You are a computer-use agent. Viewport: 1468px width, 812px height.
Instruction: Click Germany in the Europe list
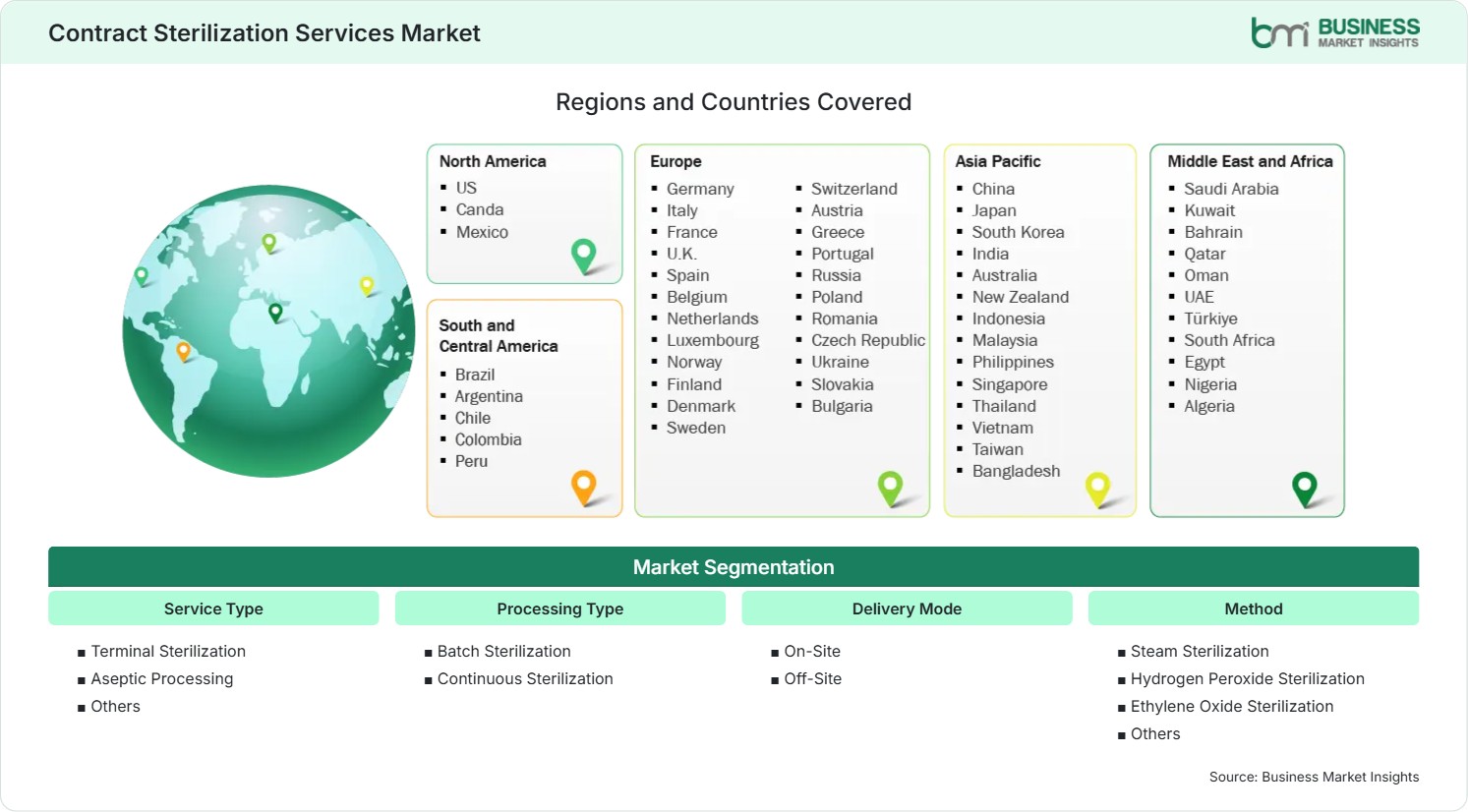tap(700, 189)
